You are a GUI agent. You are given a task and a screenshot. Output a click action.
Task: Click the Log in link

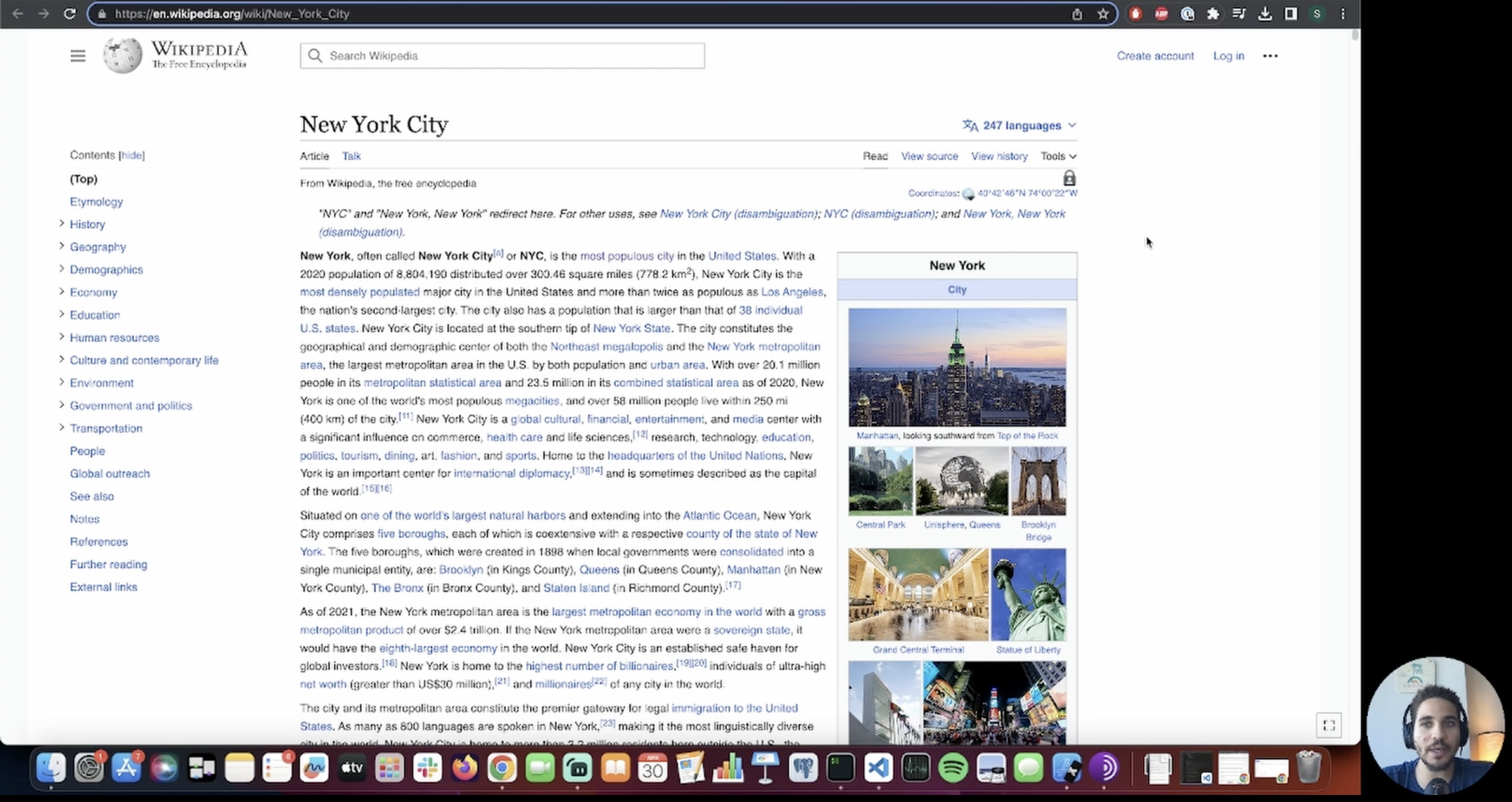pyautogui.click(x=1228, y=56)
